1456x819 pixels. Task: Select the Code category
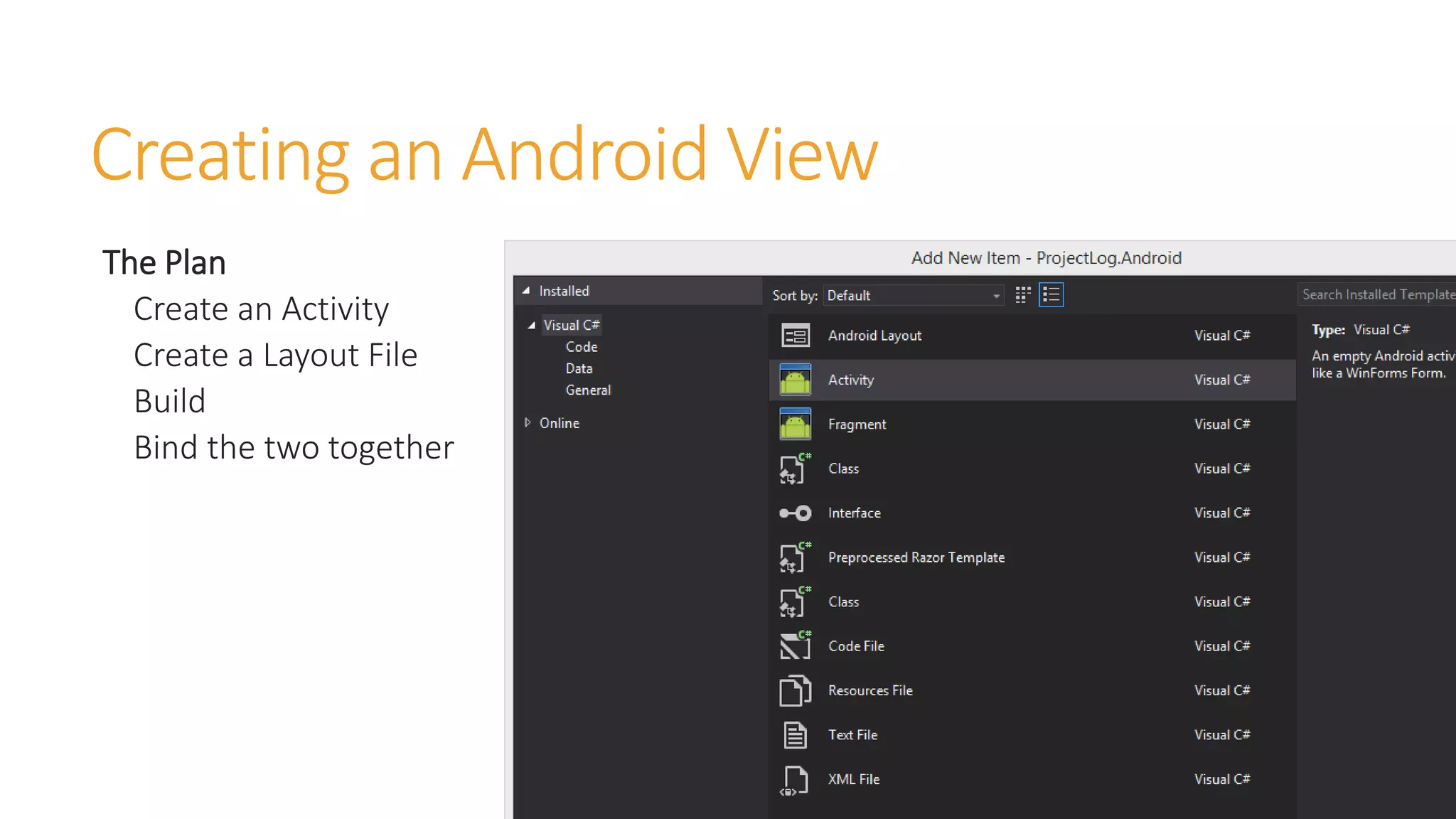coord(582,347)
